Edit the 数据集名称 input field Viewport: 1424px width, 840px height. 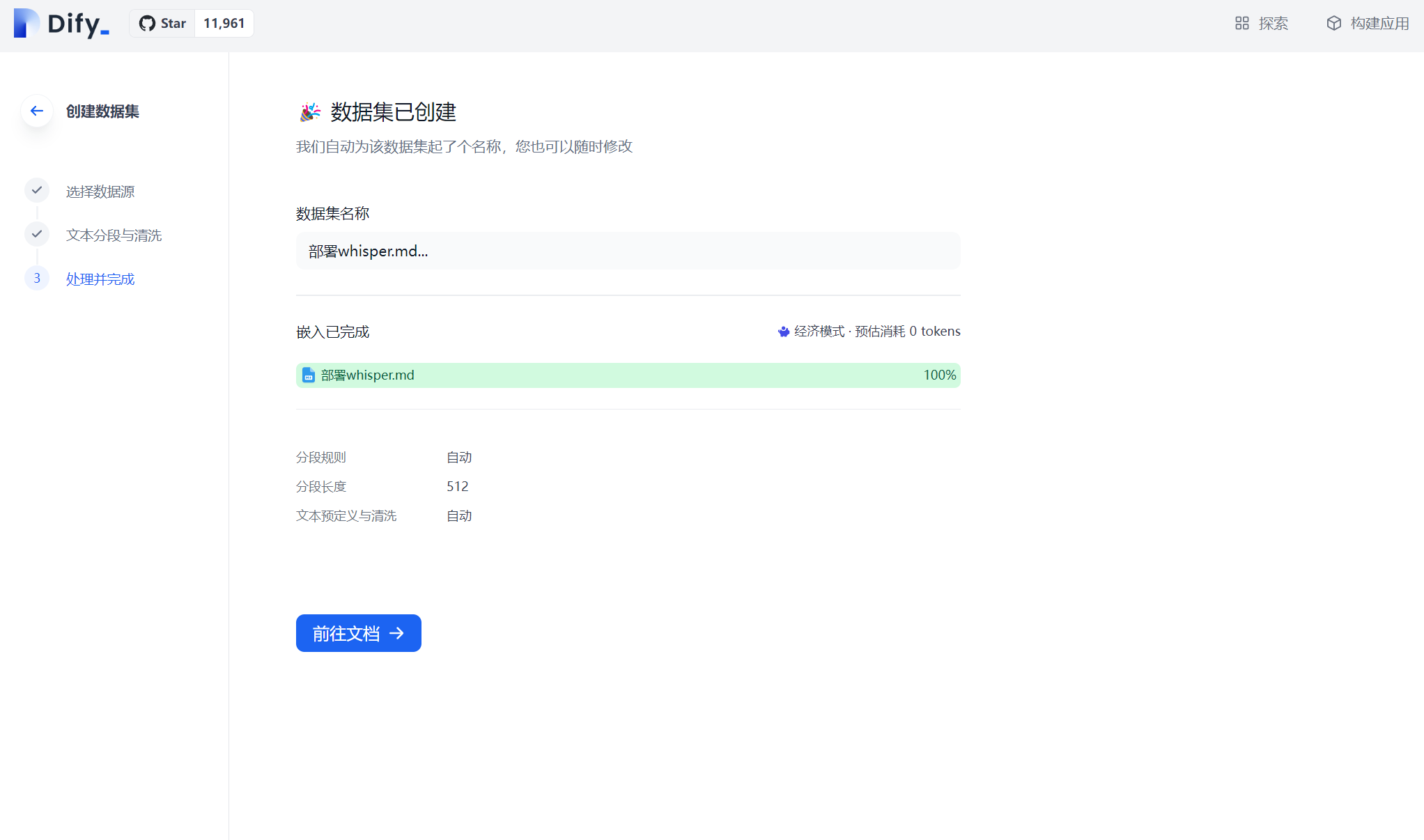click(x=628, y=251)
